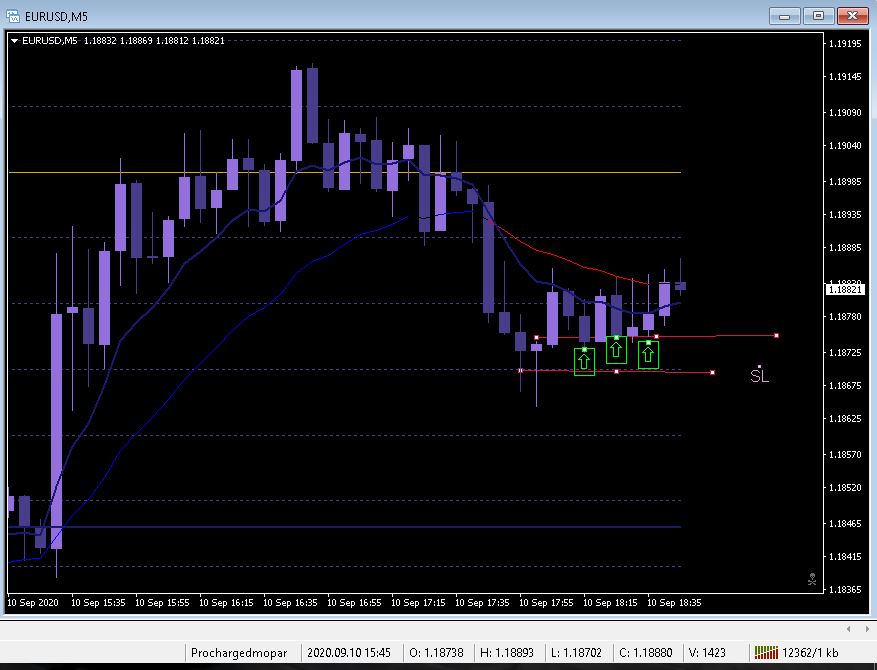
Task: Click the 1.19195 price scale label
Action: click(x=845, y=44)
